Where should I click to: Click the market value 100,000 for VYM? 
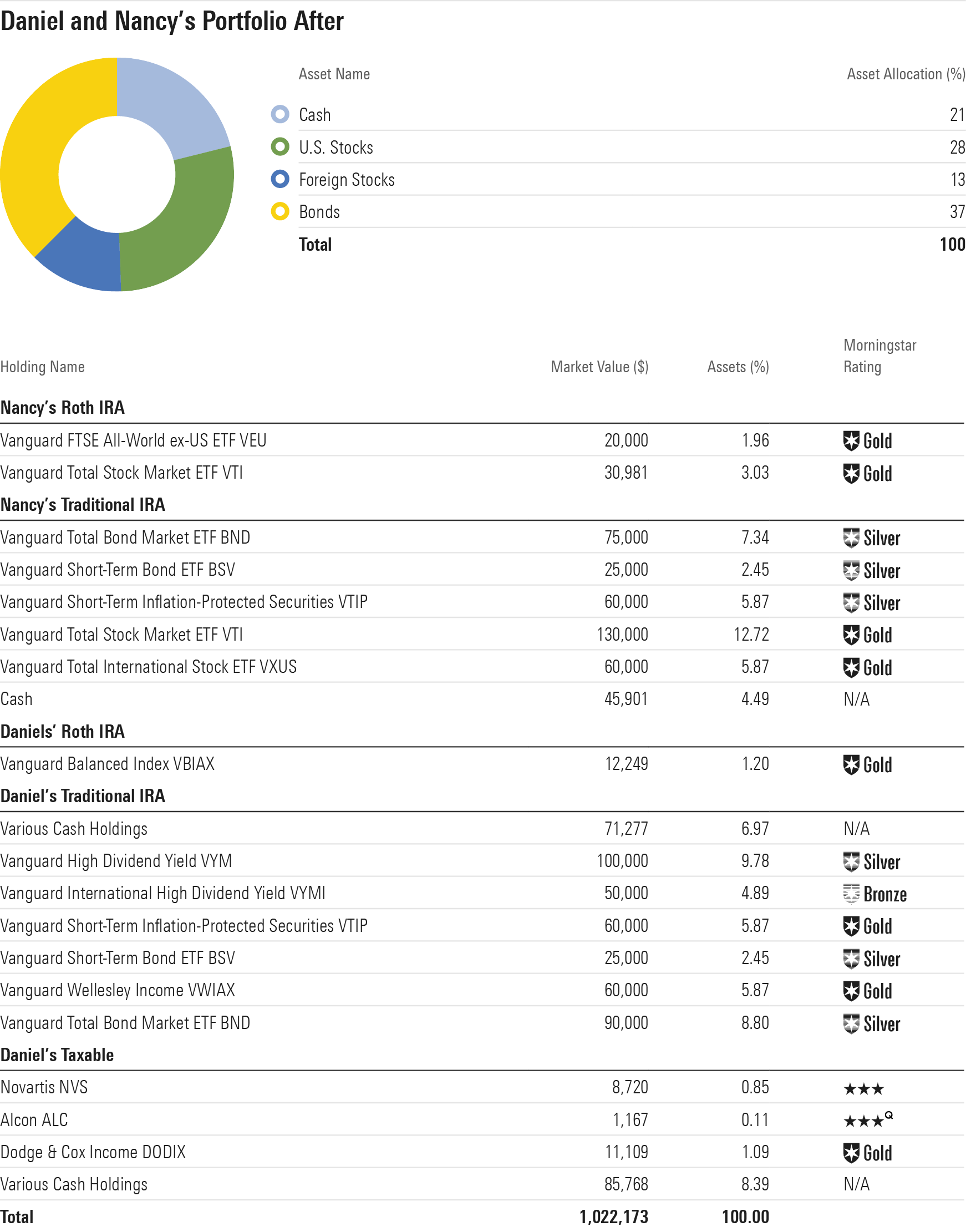click(x=622, y=861)
